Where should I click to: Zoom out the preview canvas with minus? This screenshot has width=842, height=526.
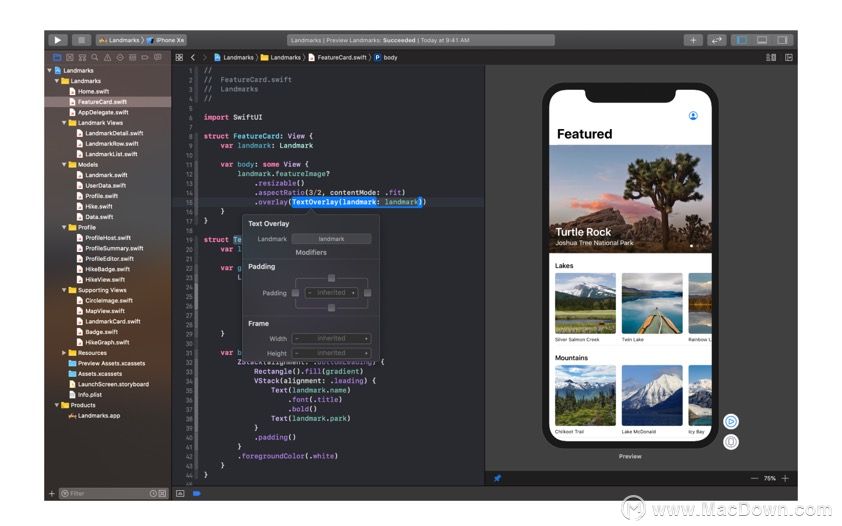[754, 478]
